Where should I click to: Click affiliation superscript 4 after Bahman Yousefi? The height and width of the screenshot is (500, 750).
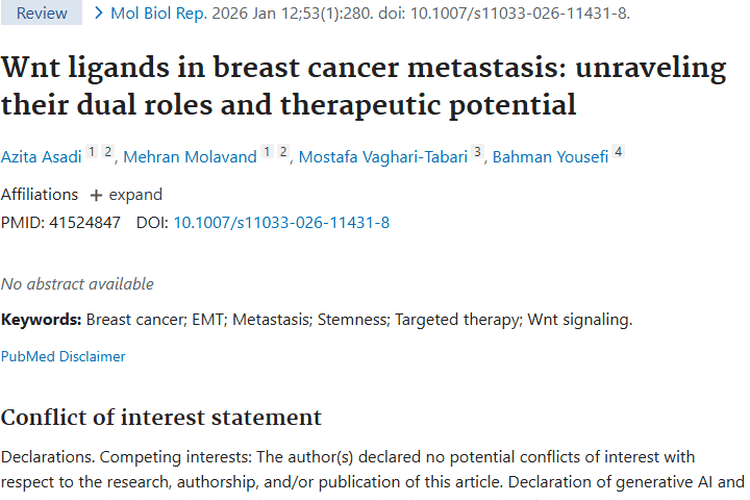618,152
